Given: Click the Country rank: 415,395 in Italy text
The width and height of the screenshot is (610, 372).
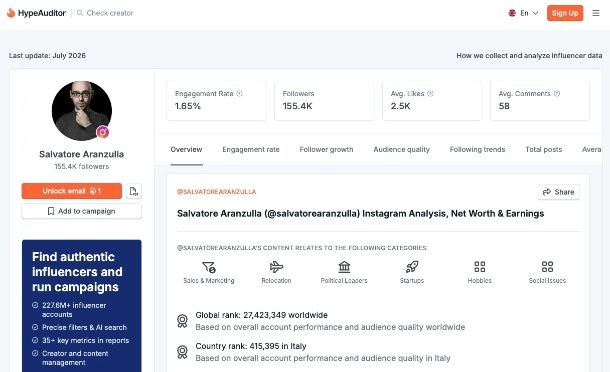Looking at the screenshot, I should click(251, 346).
